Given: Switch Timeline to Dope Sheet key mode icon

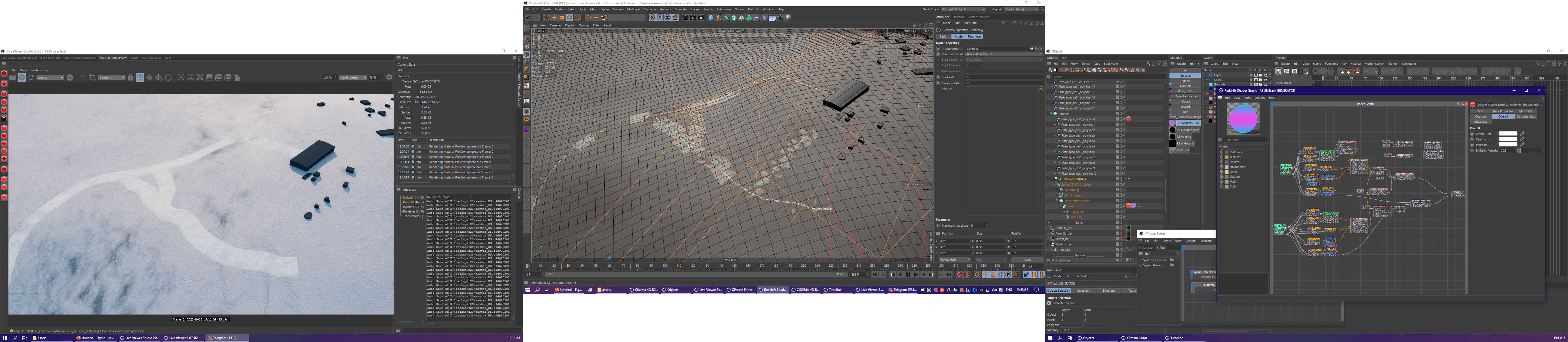Looking at the screenshot, I should click(x=1279, y=71).
